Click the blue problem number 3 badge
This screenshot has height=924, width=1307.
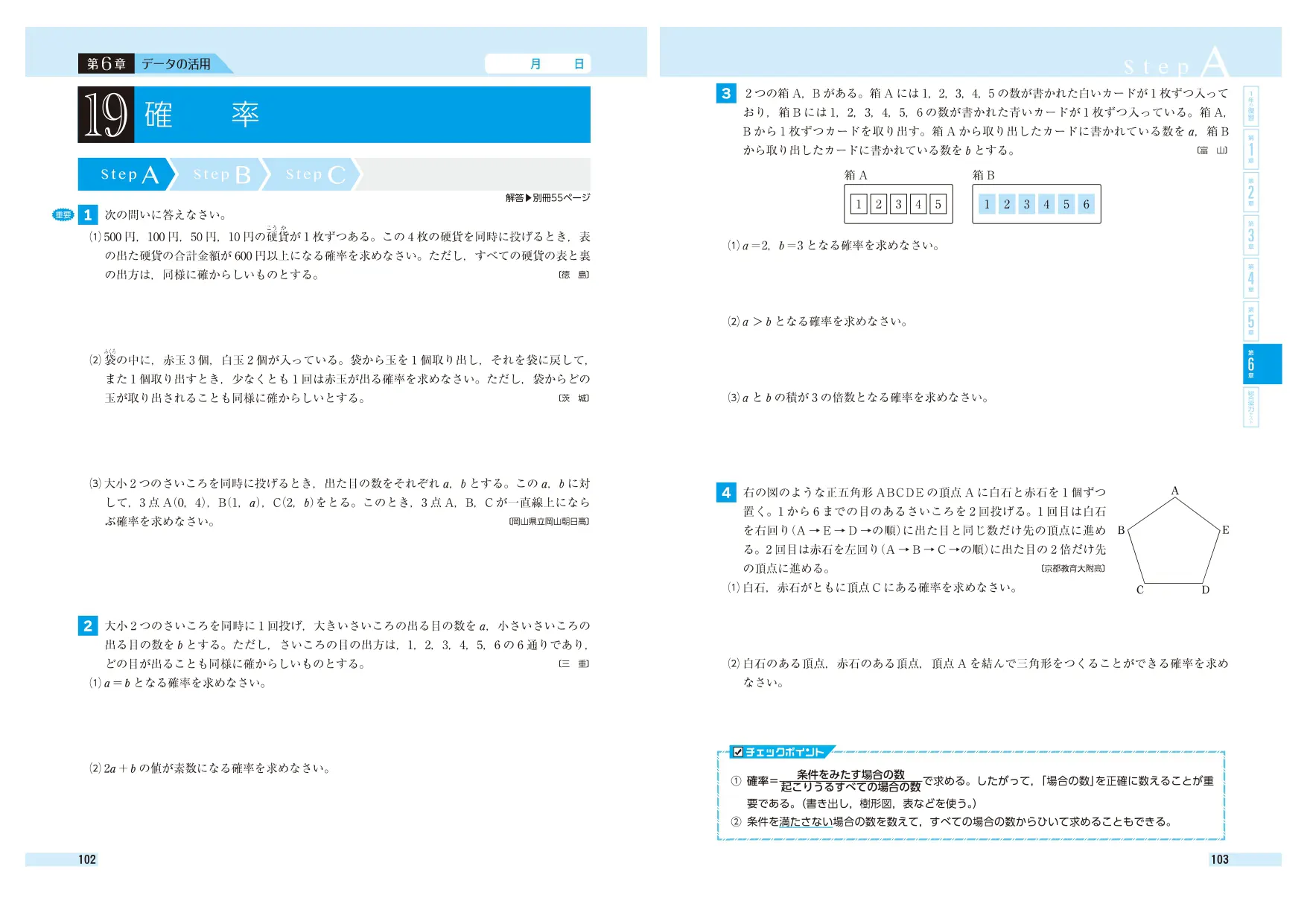726,93
